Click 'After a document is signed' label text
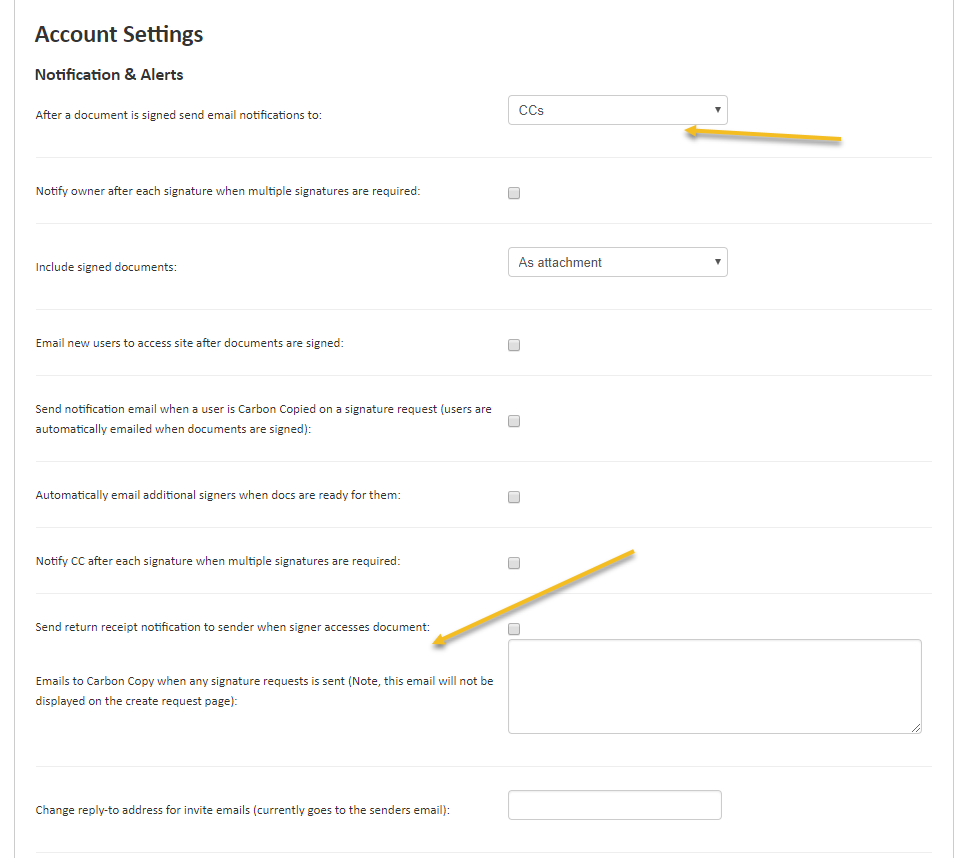954x858 pixels. 178,115
